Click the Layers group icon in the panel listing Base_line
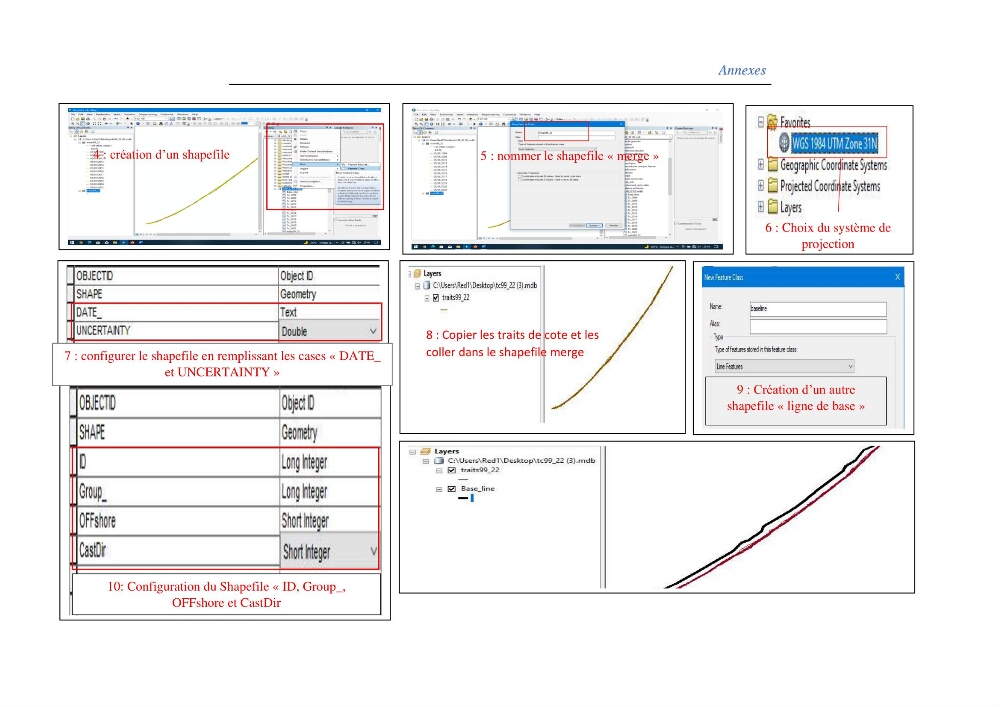 point(425,451)
